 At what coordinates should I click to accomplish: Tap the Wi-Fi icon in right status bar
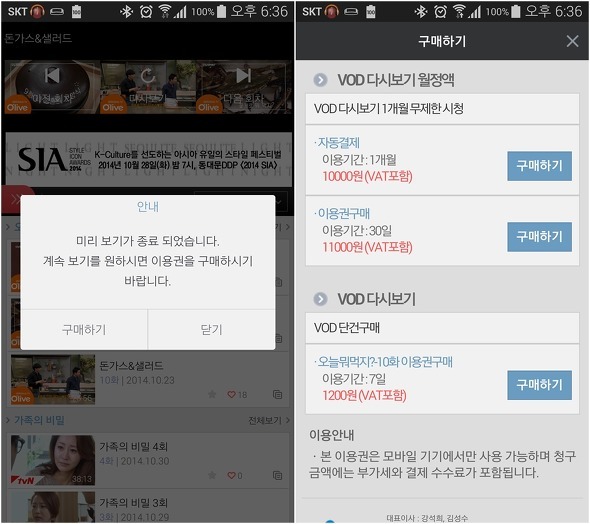pos(459,12)
